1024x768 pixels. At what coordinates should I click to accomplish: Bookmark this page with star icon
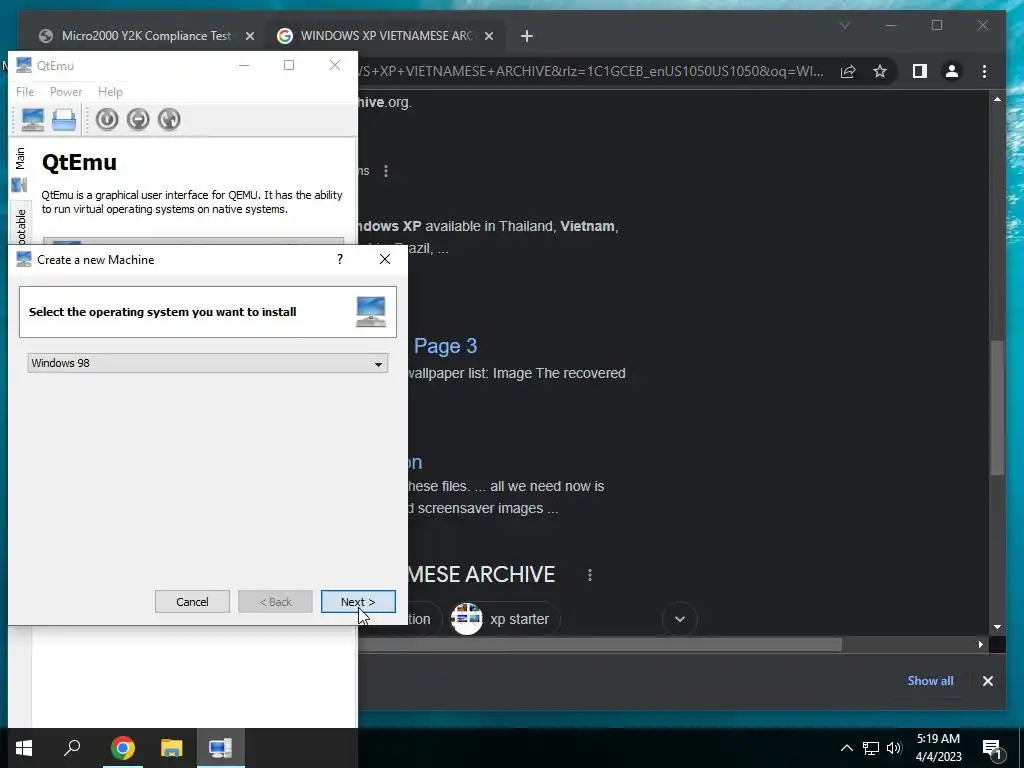(880, 71)
